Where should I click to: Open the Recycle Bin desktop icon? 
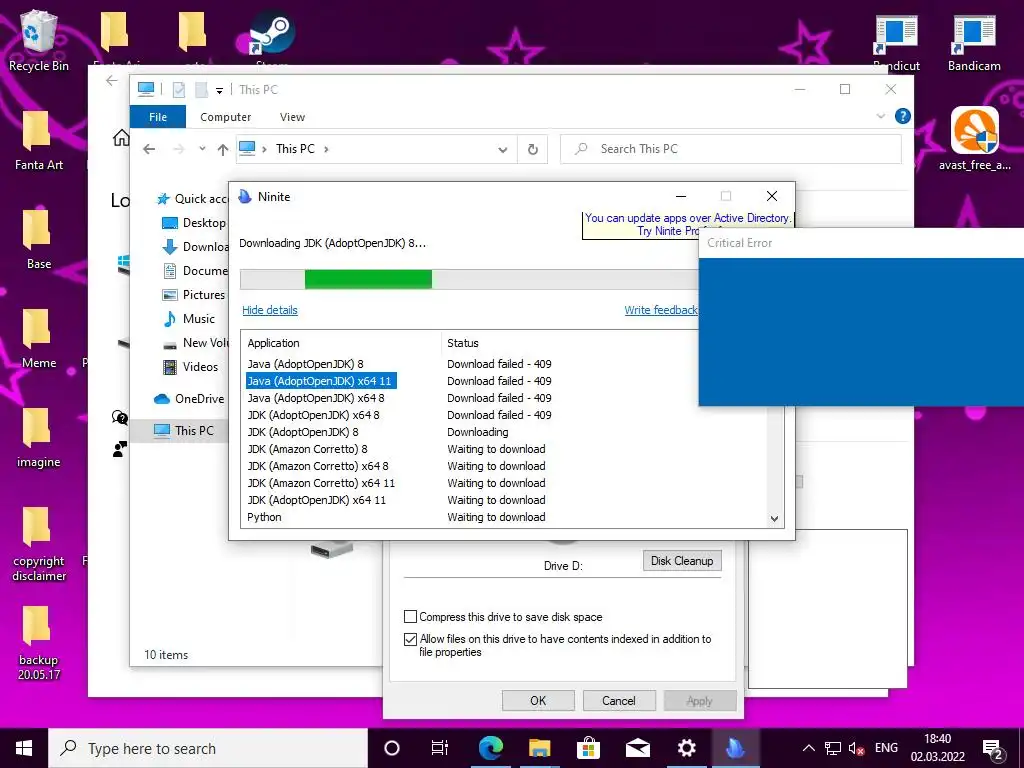point(39,39)
